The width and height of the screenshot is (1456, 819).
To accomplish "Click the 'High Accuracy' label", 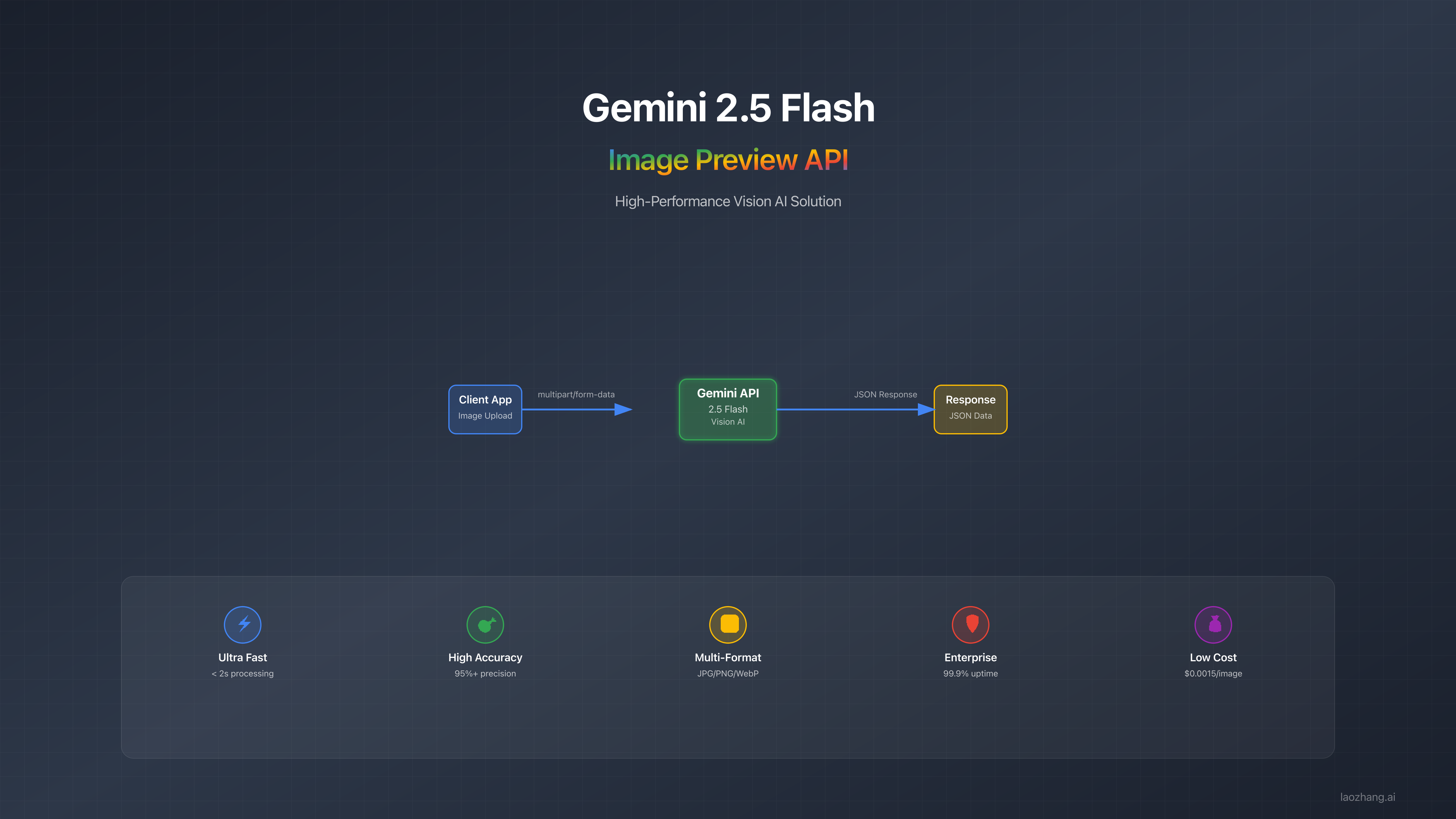I will coord(485,657).
